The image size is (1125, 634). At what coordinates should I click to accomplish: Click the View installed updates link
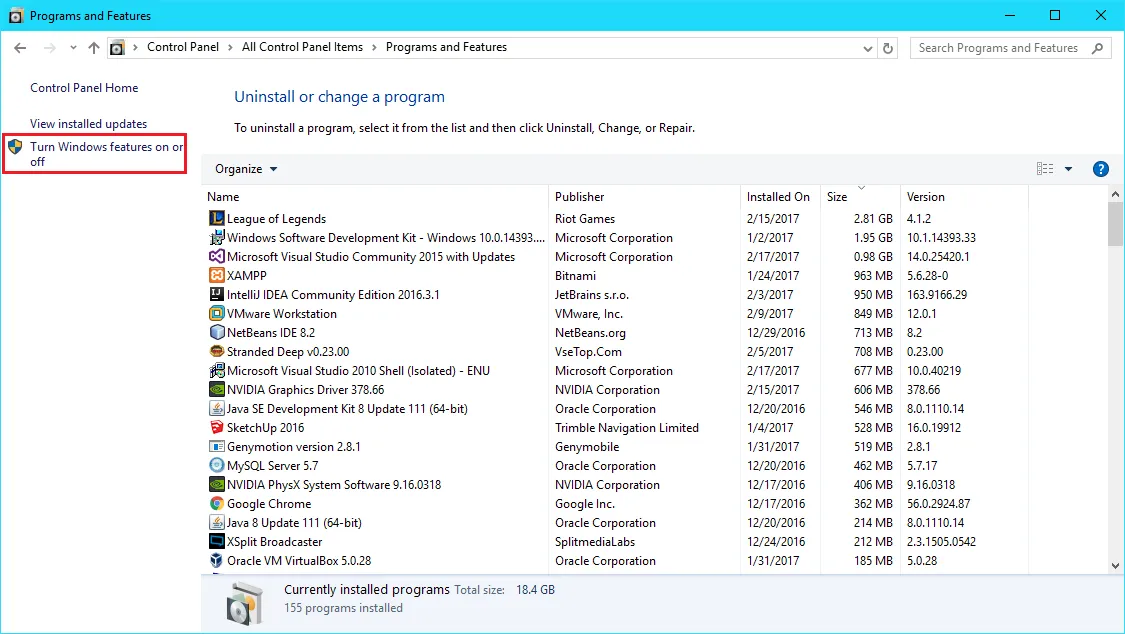tap(88, 123)
